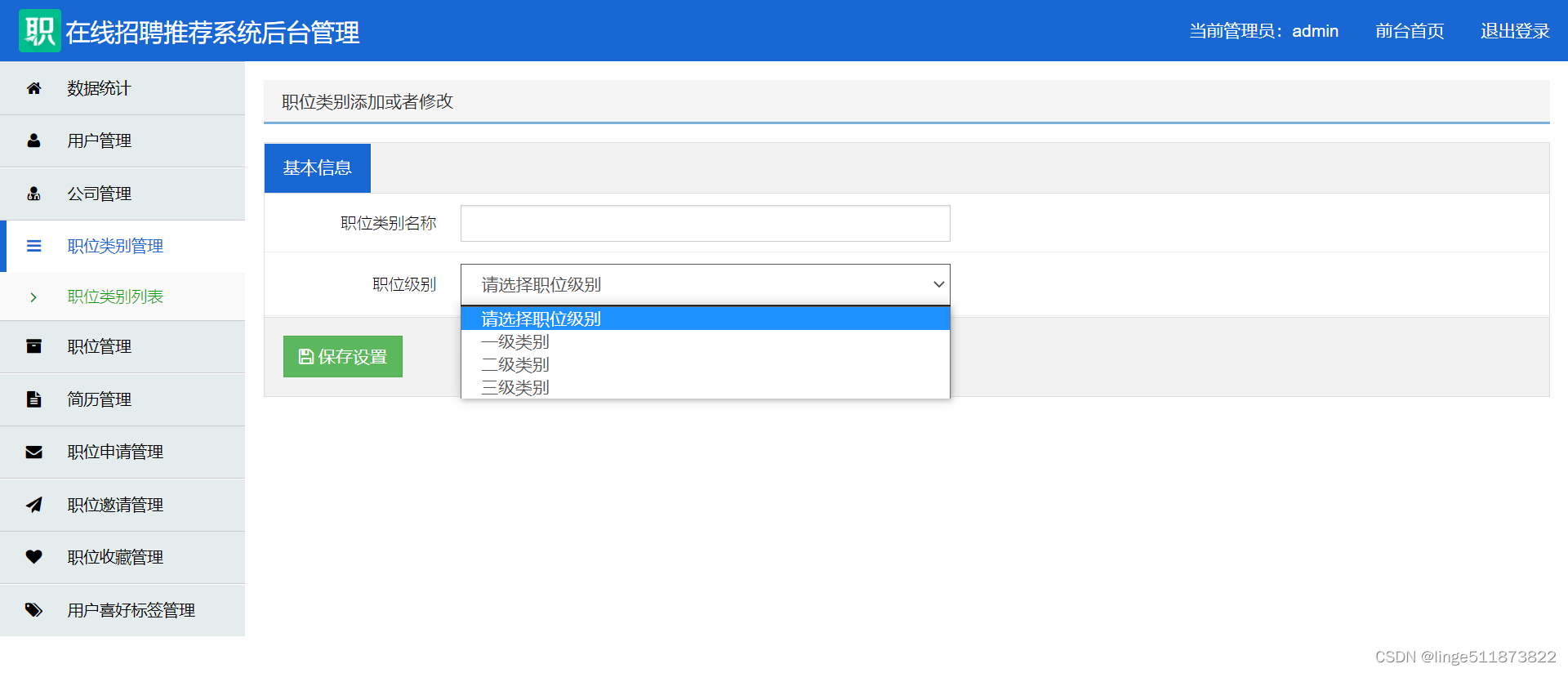Open the 数据统计 menu item
1568x673 pixels.
[x=122, y=88]
